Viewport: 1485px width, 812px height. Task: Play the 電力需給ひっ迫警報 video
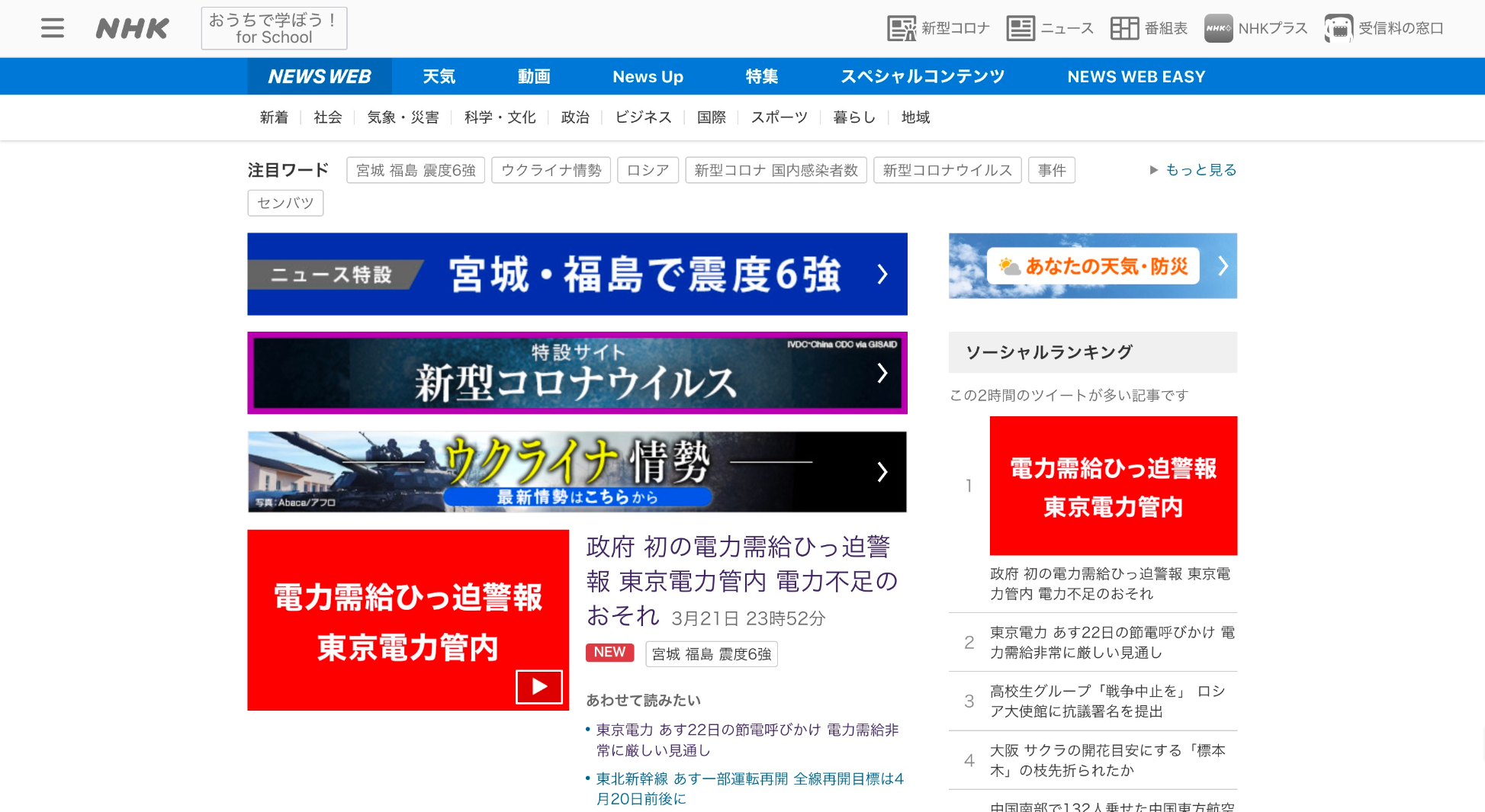[x=538, y=686]
